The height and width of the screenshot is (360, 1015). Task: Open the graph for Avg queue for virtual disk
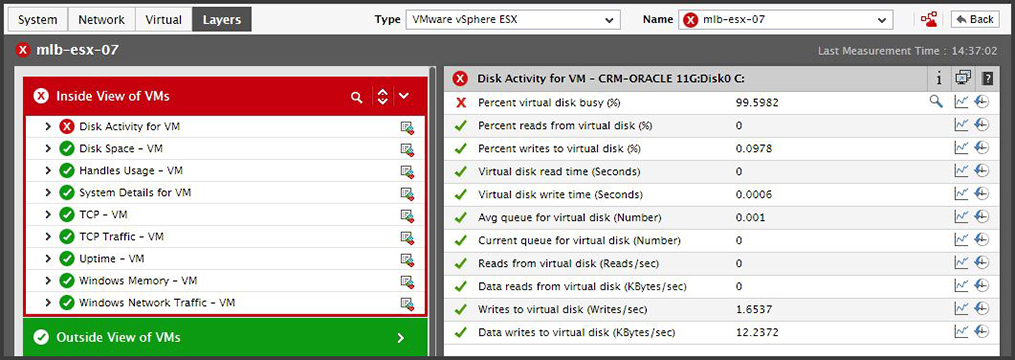tap(961, 217)
